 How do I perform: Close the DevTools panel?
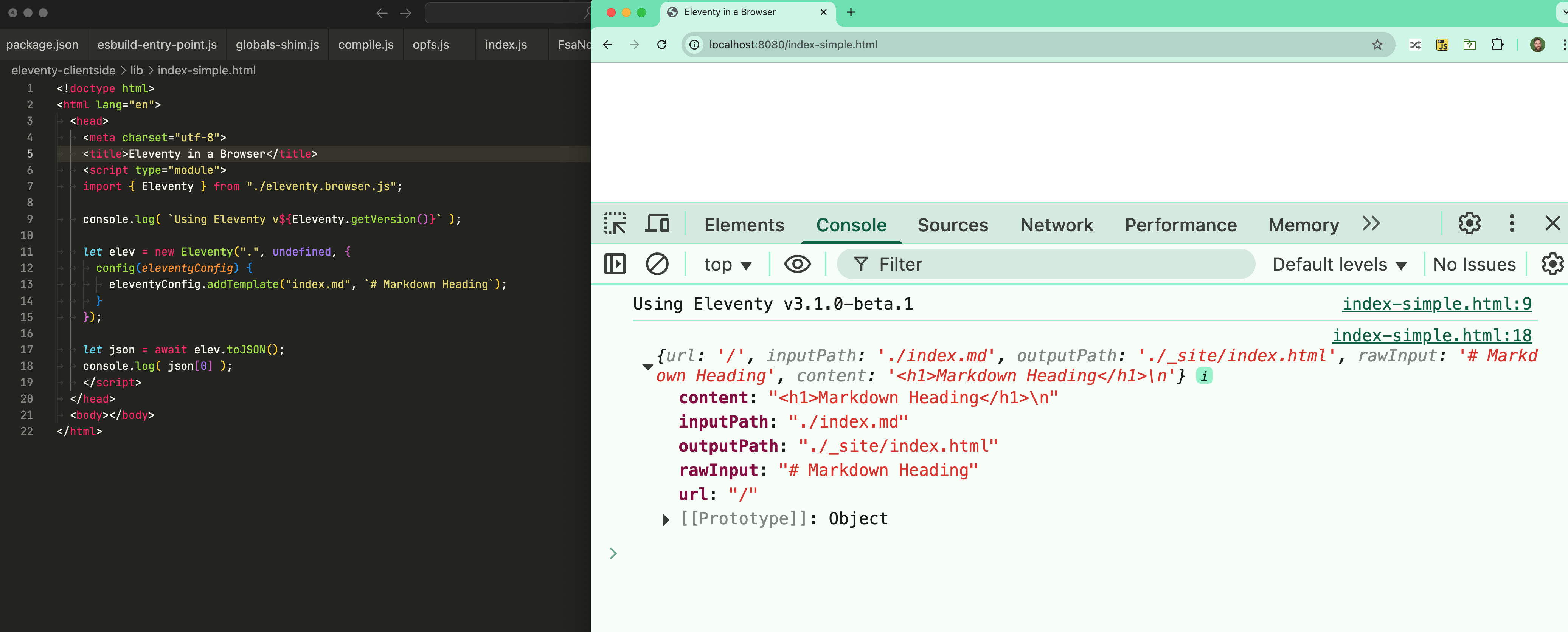[x=1553, y=224]
